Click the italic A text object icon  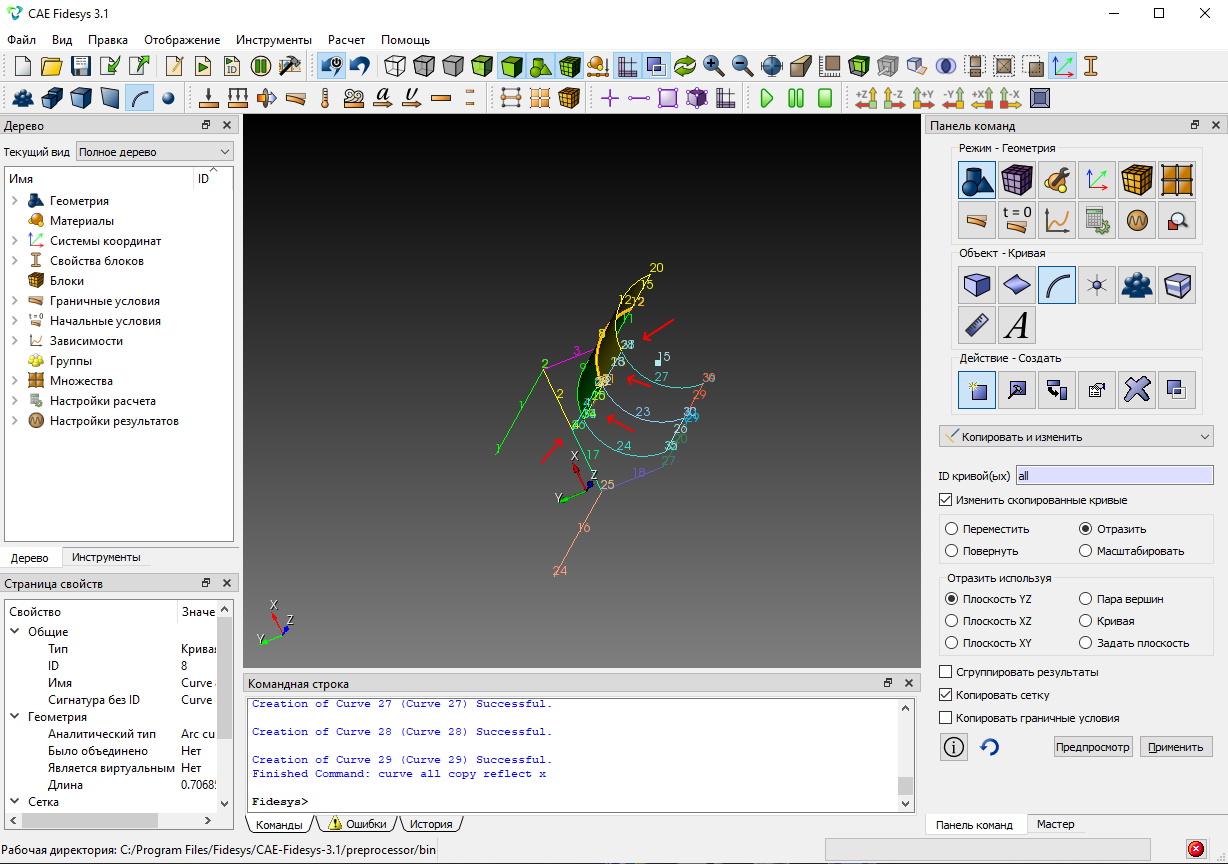tap(1017, 326)
